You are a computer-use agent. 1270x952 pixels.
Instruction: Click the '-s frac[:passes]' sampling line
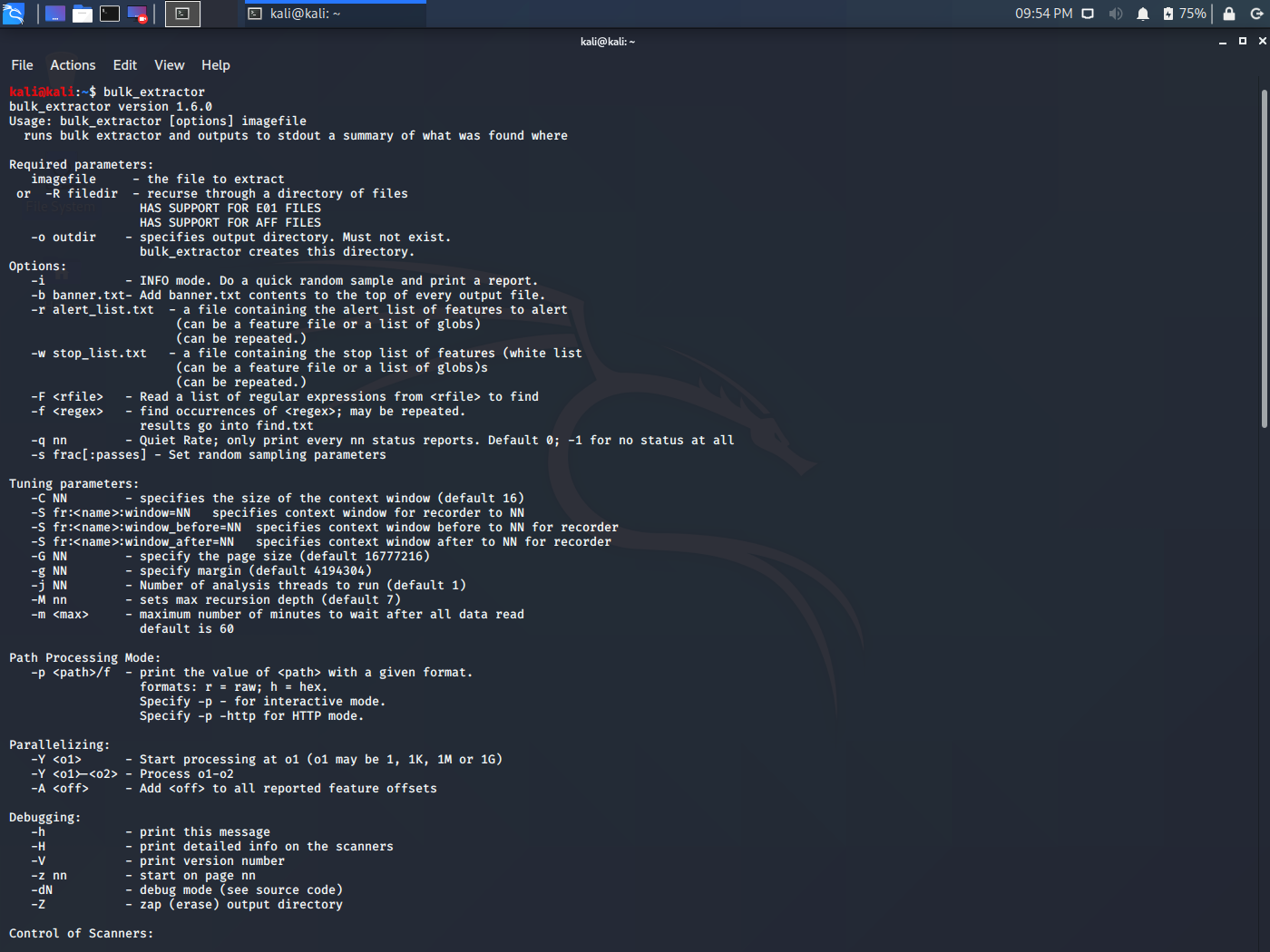tap(209, 454)
